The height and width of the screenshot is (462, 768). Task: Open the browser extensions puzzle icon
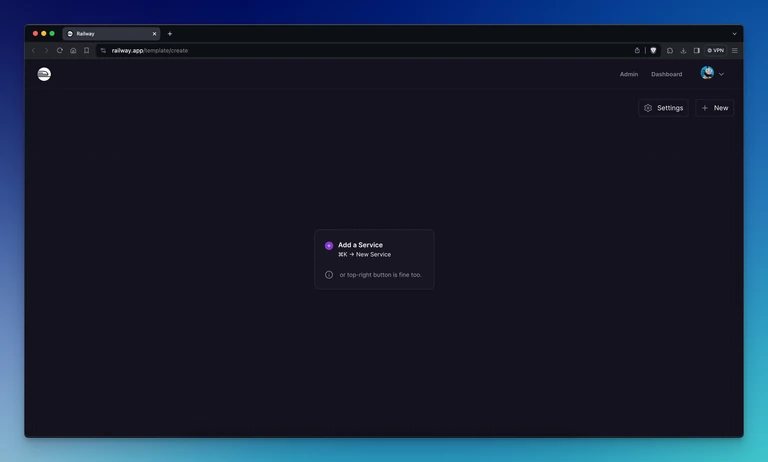coord(670,50)
